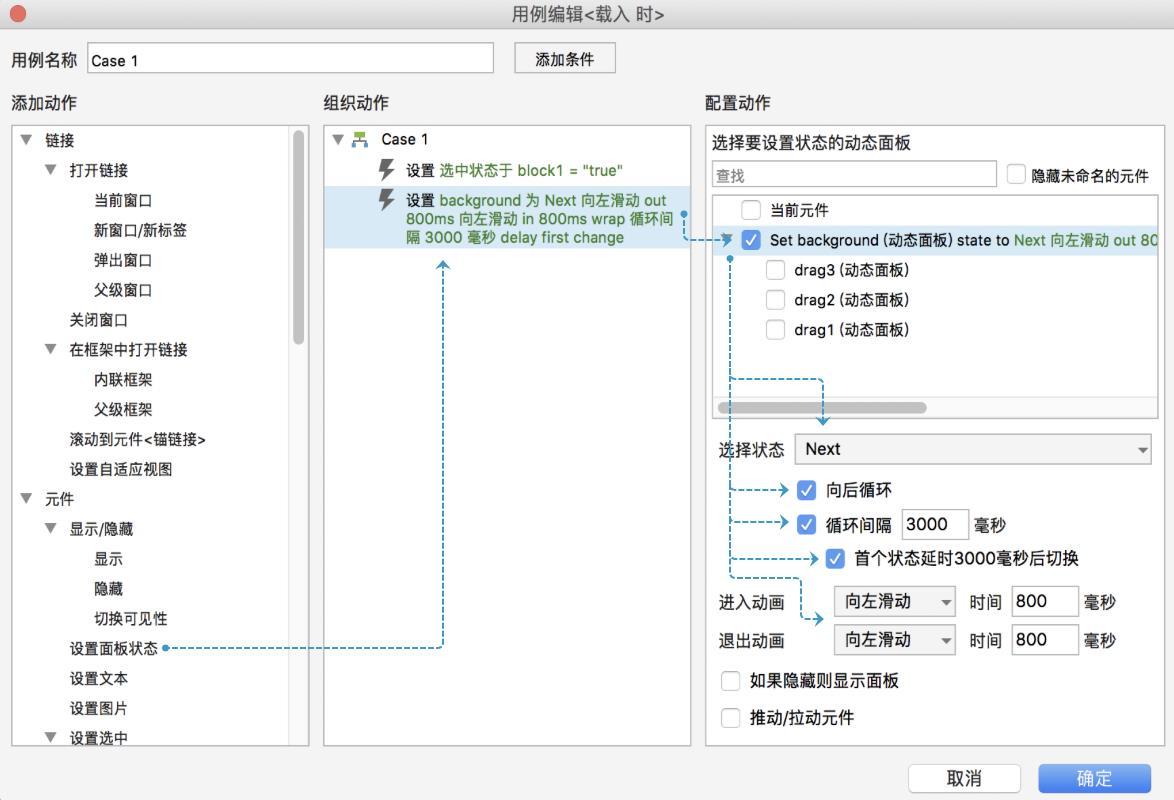Enable 如果隐藏则显示面板 checkbox
The image size is (1174, 800).
[730, 680]
